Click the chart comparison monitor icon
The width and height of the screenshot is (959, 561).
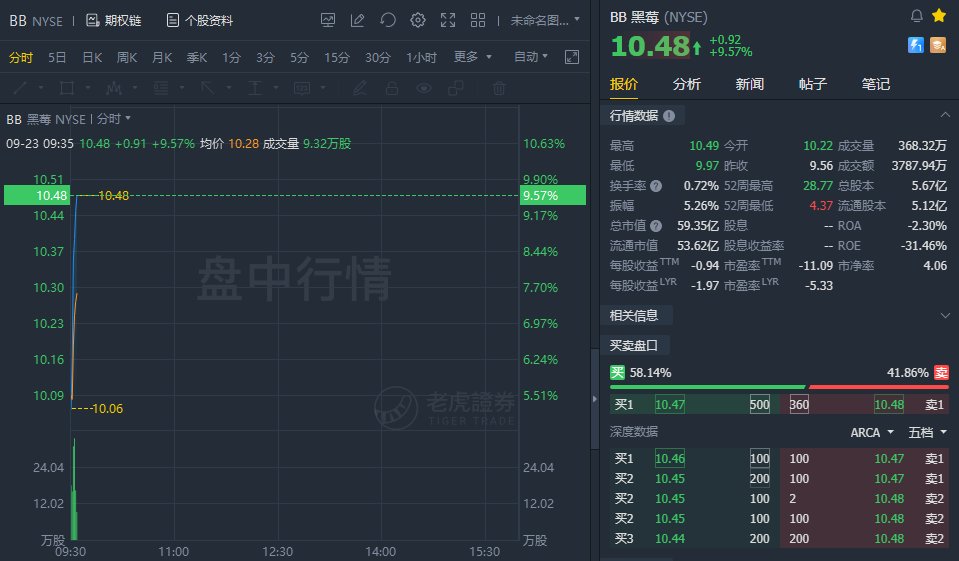tap(328, 20)
